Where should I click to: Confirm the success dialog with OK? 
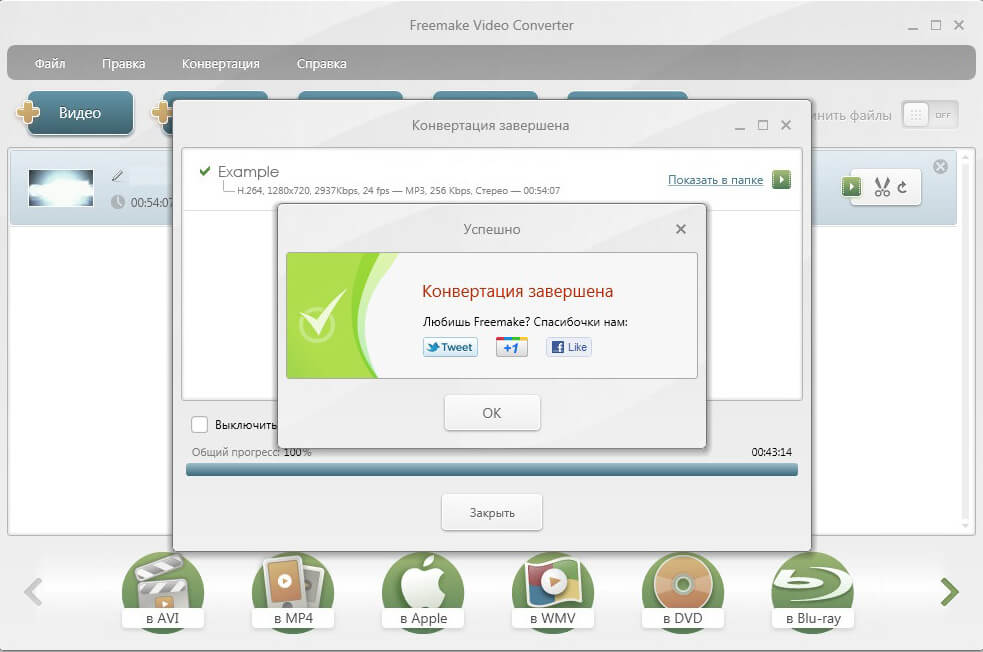point(492,413)
